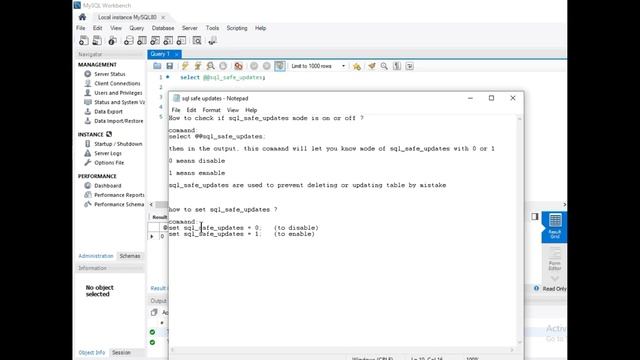Viewport: 640px width, 360px height.
Task: Switch to the Object Info tab
Action: (92, 352)
